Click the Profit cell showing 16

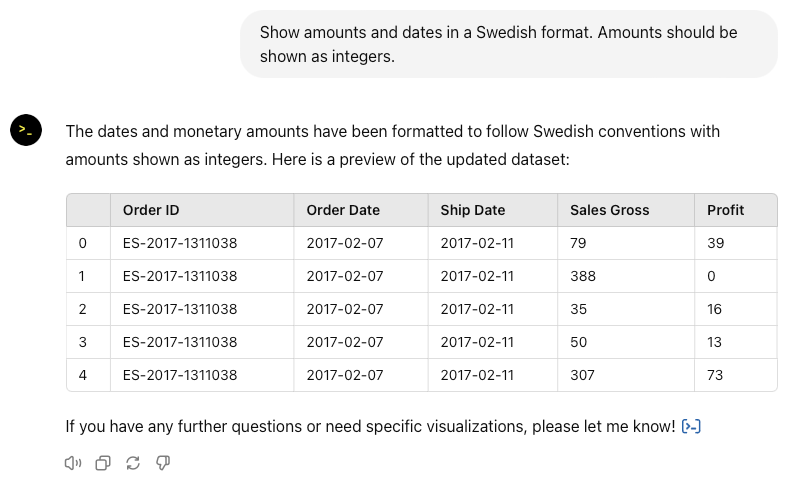tap(714, 309)
